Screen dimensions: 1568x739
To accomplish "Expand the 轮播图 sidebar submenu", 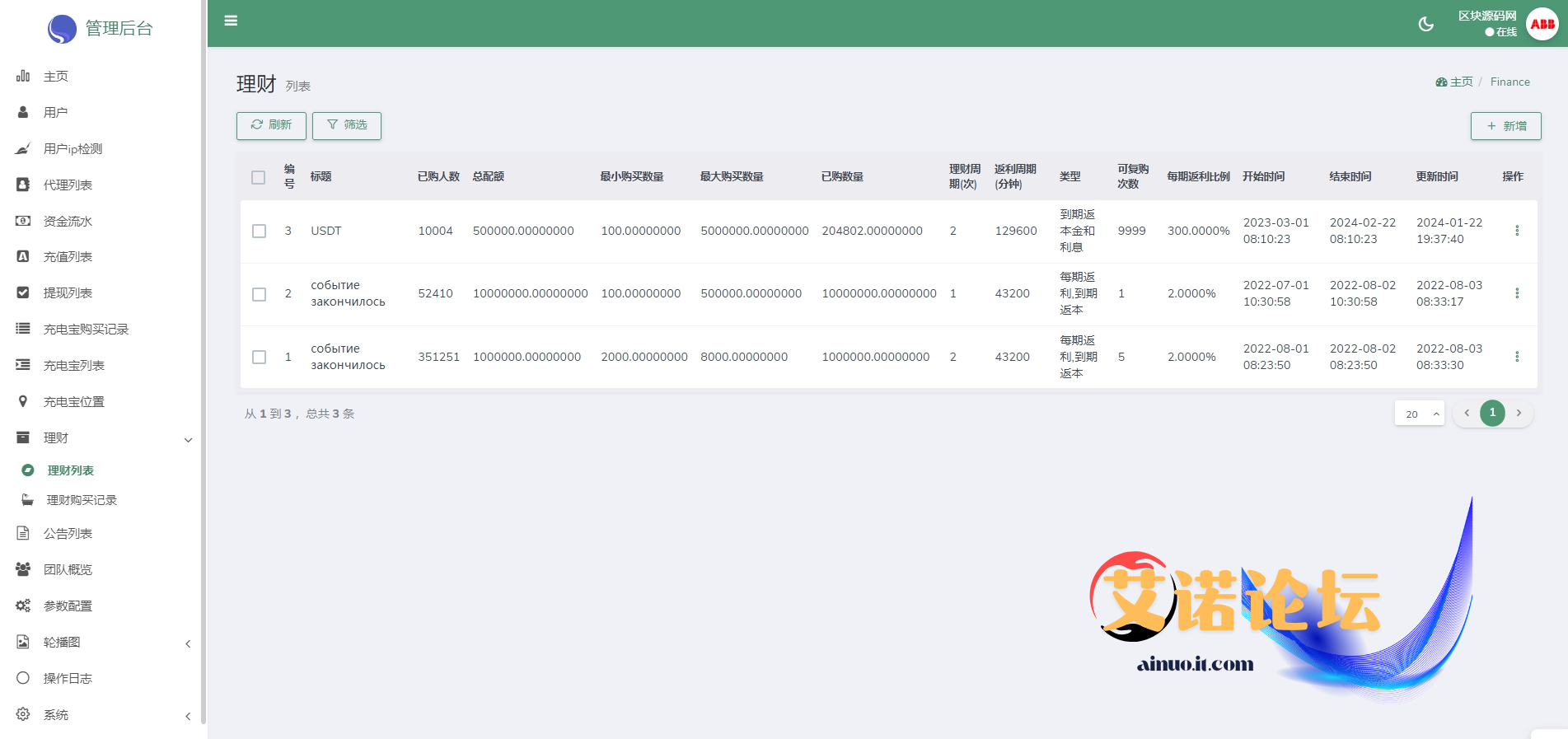I will (188, 643).
